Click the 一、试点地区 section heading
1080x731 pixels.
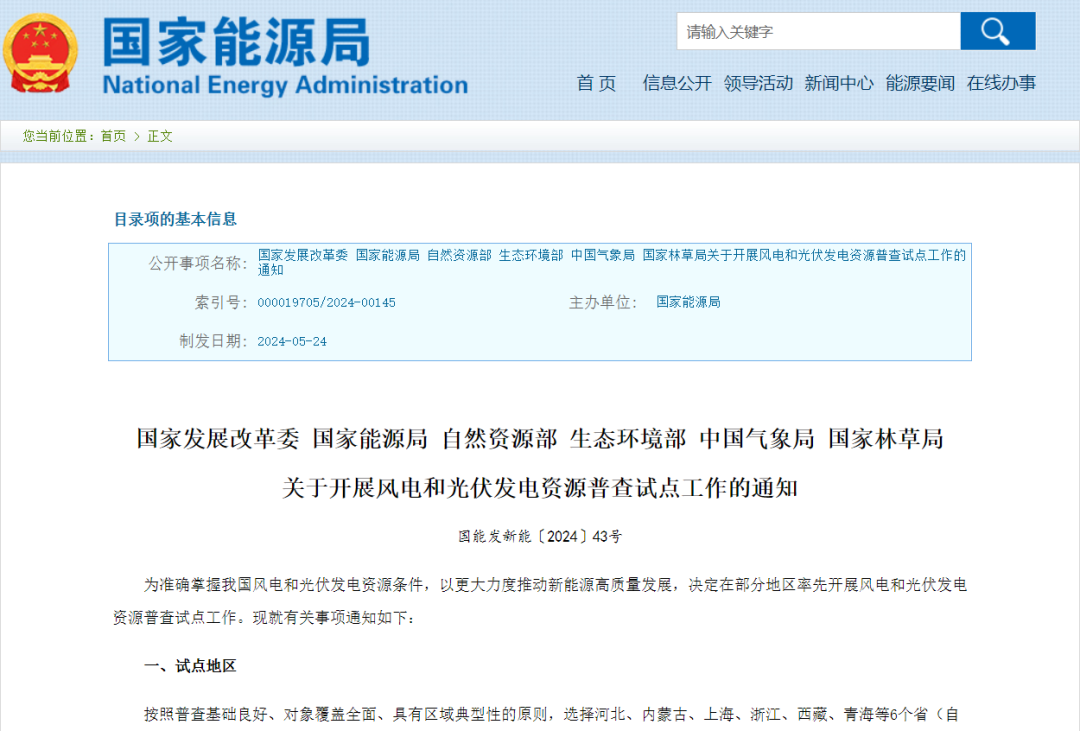(x=190, y=666)
